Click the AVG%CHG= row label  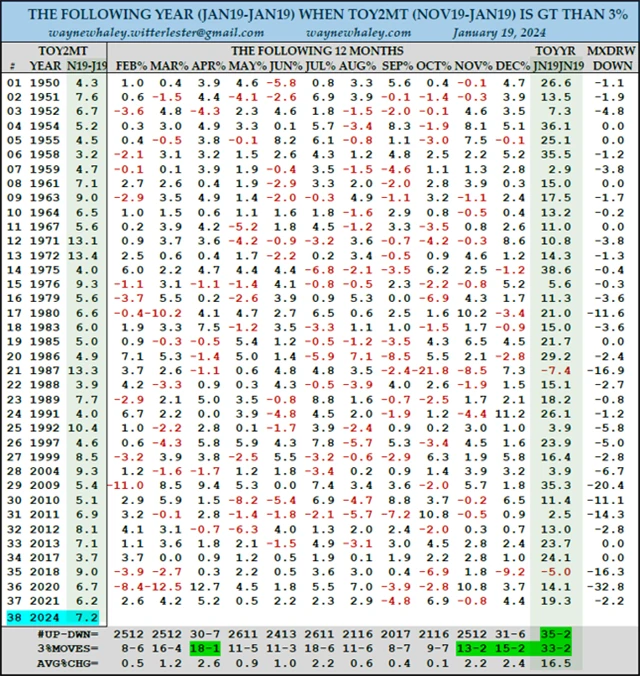(x=67, y=663)
